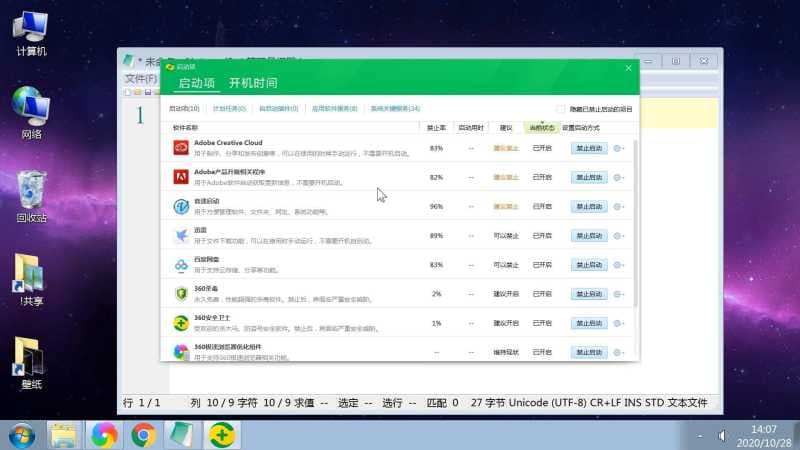800x450 pixels.
Task: Open gear dropdown for 迅雷
Action: tap(618, 236)
